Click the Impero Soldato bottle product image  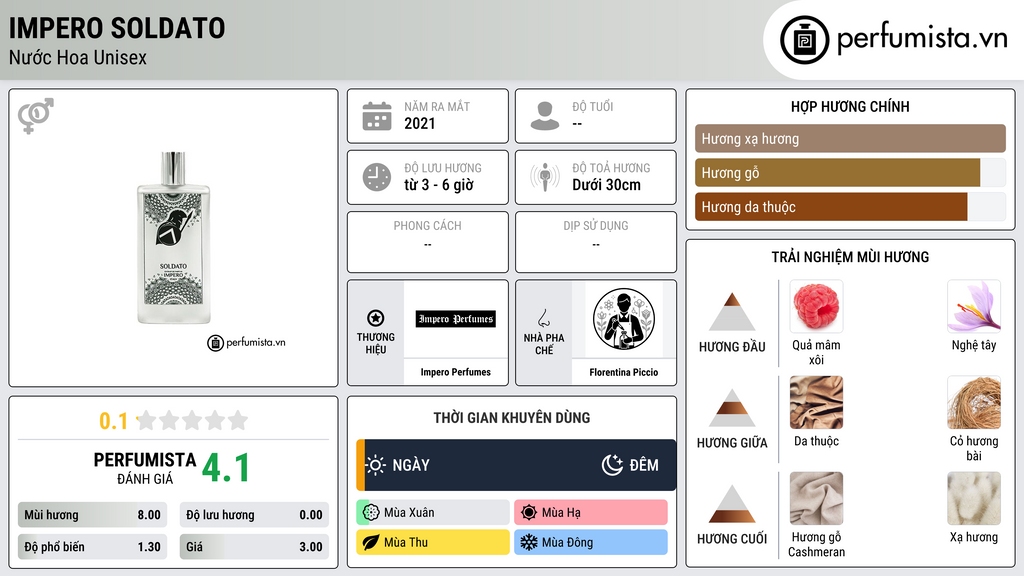pyautogui.click(x=173, y=238)
